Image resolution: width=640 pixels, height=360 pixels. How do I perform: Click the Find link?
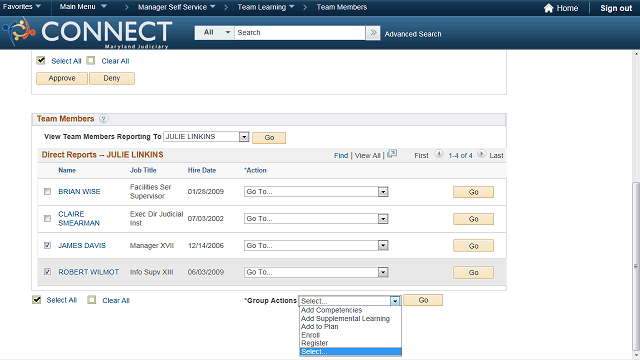click(341, 156)
